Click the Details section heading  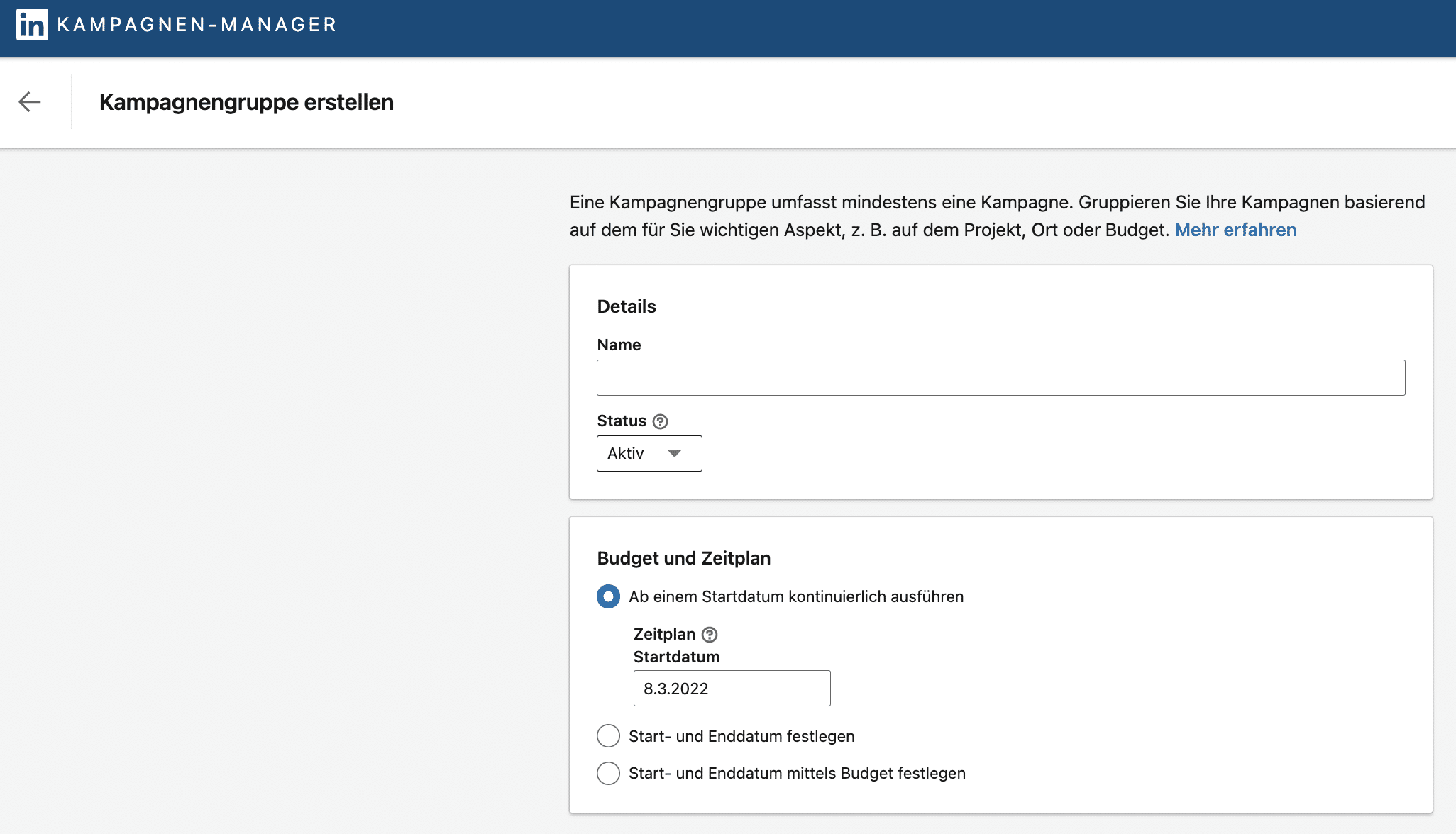(627, 306)
